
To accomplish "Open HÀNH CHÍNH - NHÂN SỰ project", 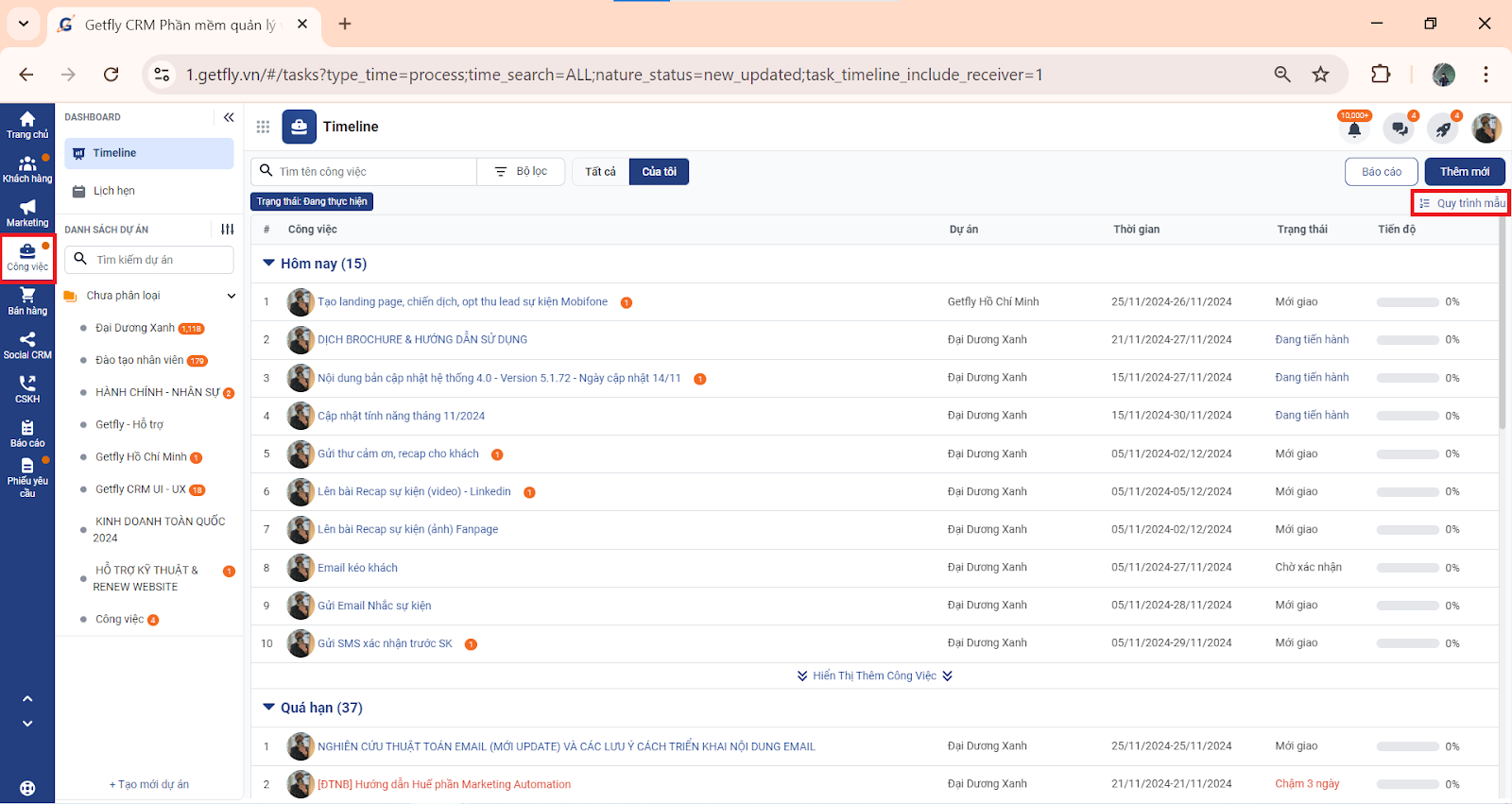I will pos(157,392).
